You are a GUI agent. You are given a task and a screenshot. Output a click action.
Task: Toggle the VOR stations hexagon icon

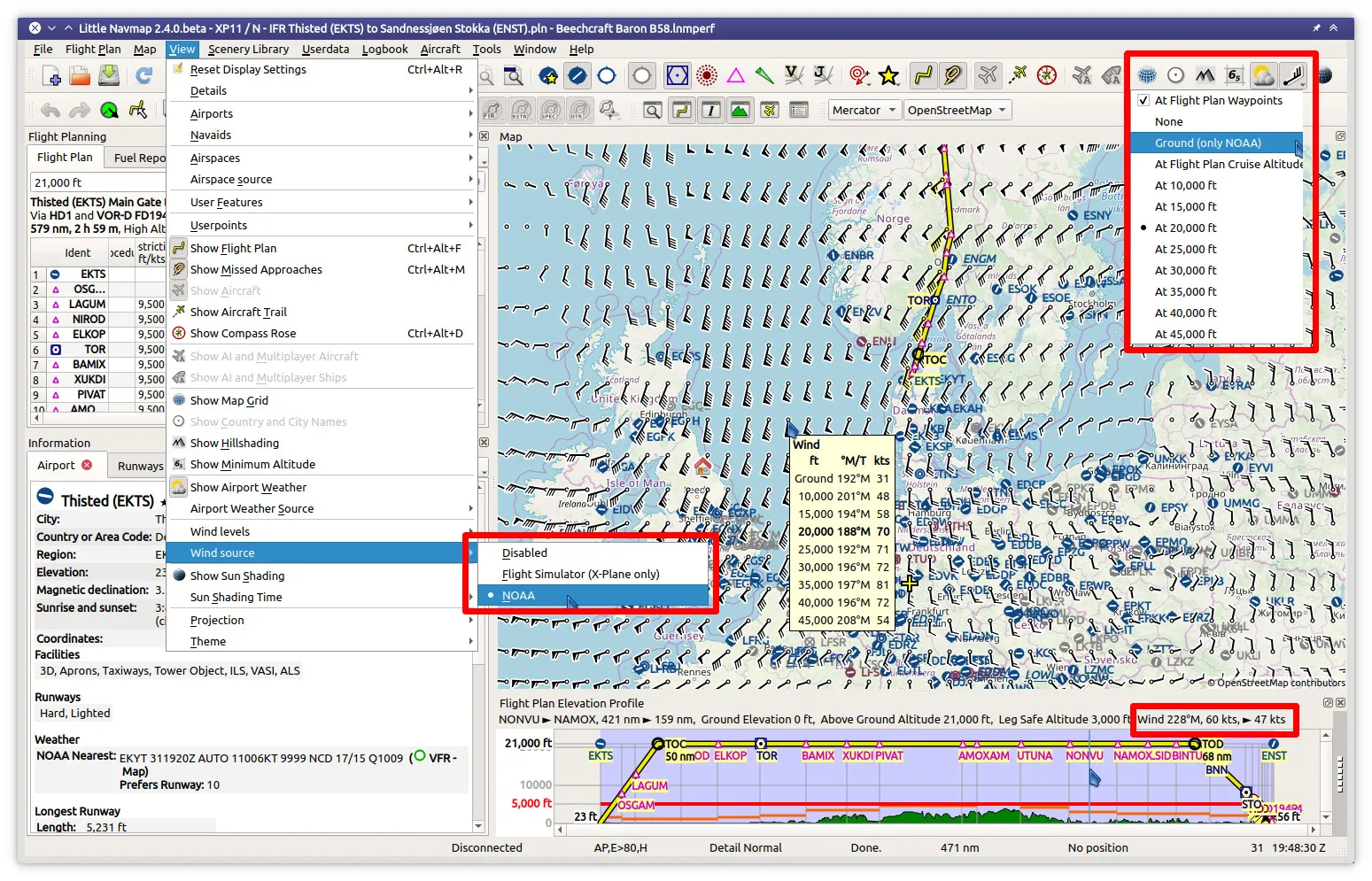[x=678, y=76]
